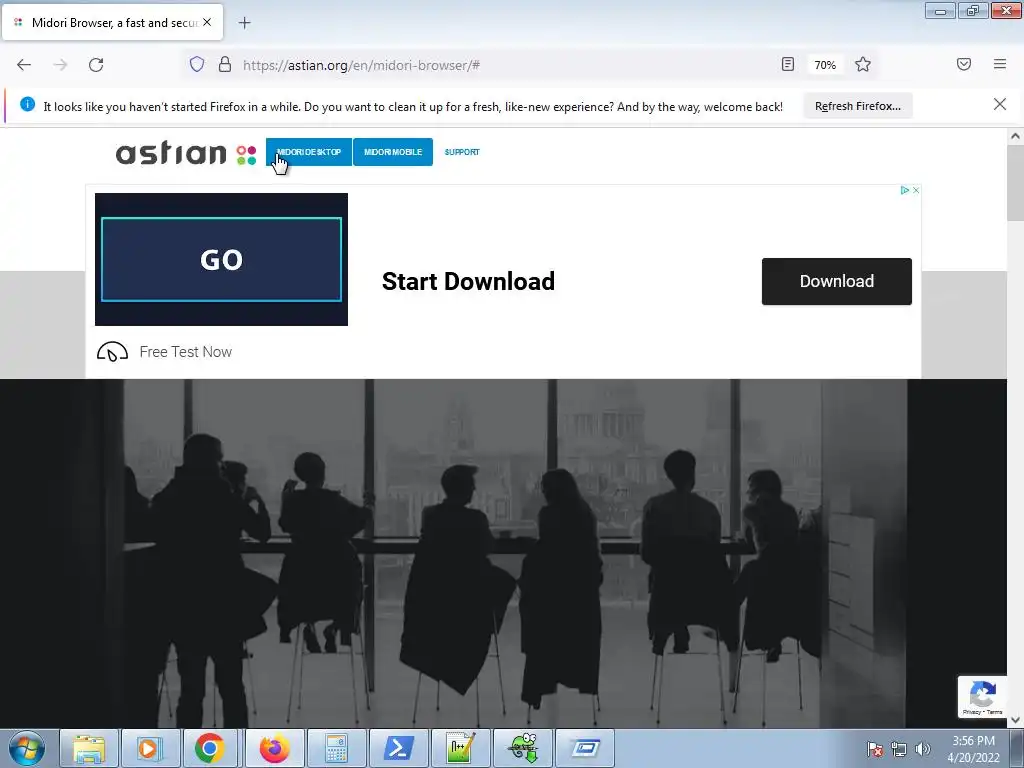The width and height of the screenshot is (1024, 768).
Task: Open the Firefox application menu
Action: [x=1000, y=64]
